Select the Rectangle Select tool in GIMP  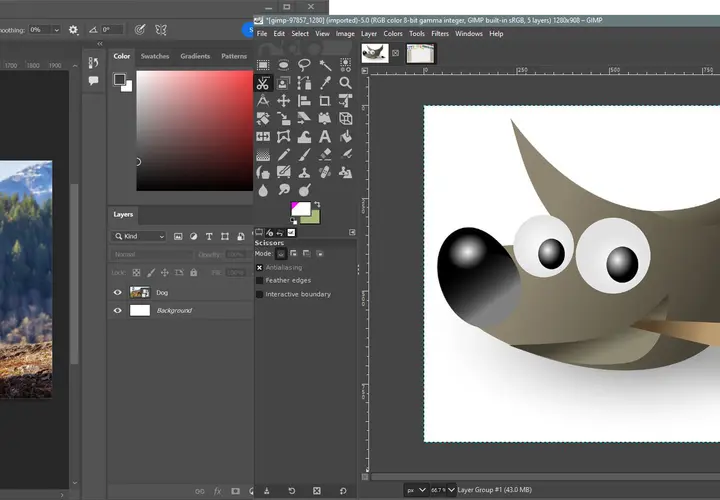[263, 65]
